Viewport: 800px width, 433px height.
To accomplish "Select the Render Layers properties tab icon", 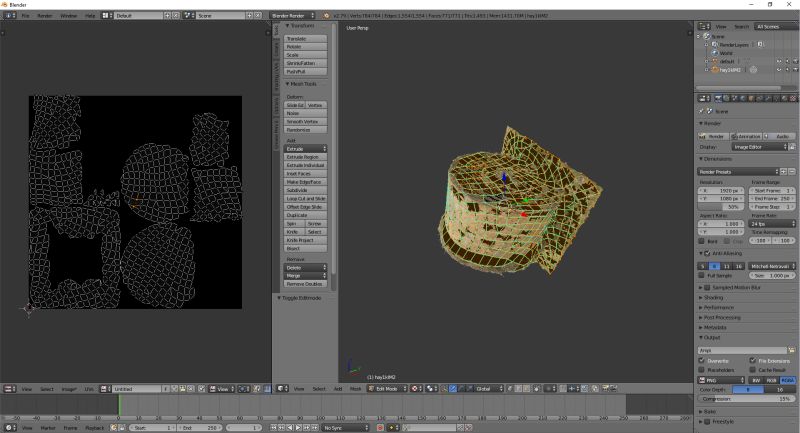I will tap(726, 98).
